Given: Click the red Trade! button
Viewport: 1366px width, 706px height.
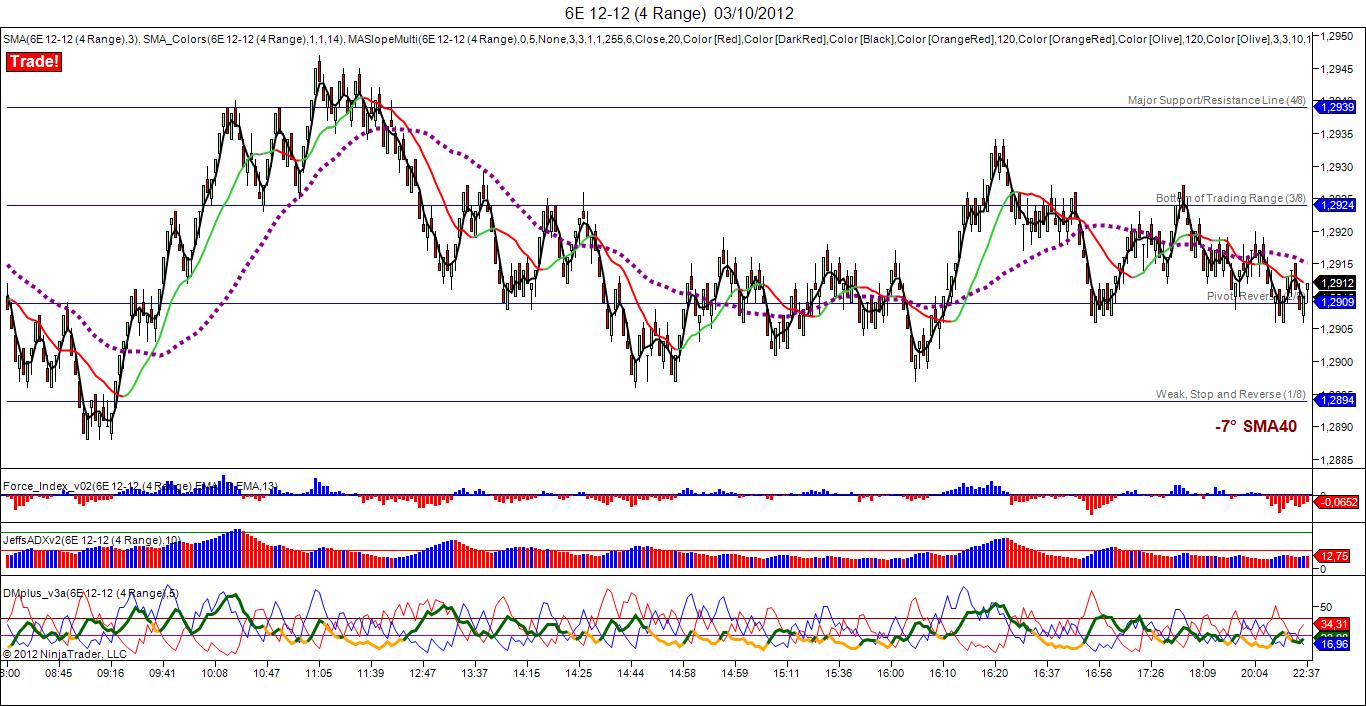Looking at the screenshot, I should pos(34,62).
